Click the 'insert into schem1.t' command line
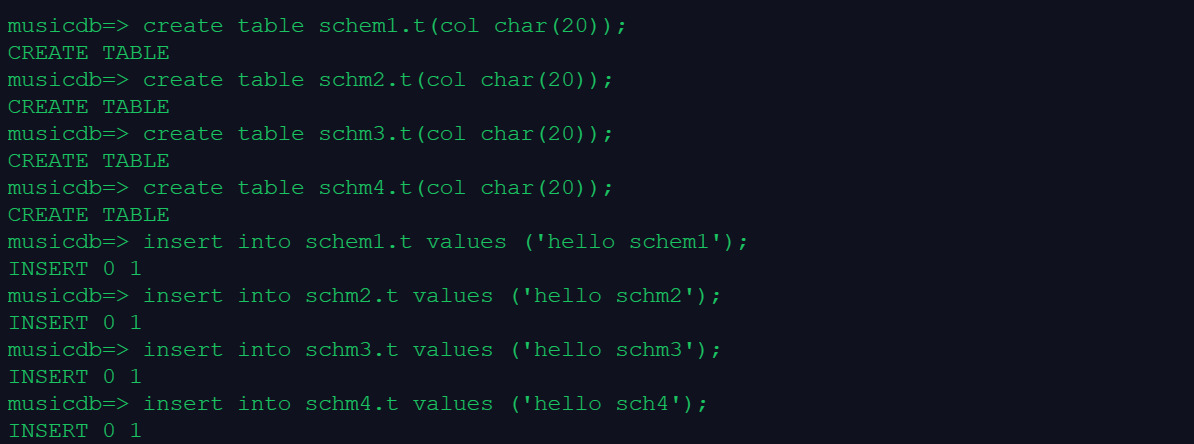Viewport: 1194px width, 444px height. click(445, 241)
